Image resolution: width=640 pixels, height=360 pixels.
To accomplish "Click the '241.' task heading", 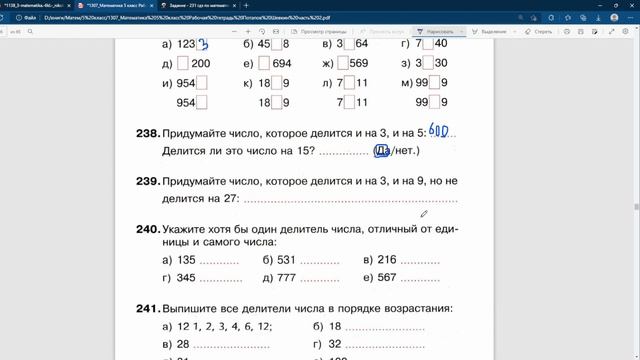I will tap(148, 309).
